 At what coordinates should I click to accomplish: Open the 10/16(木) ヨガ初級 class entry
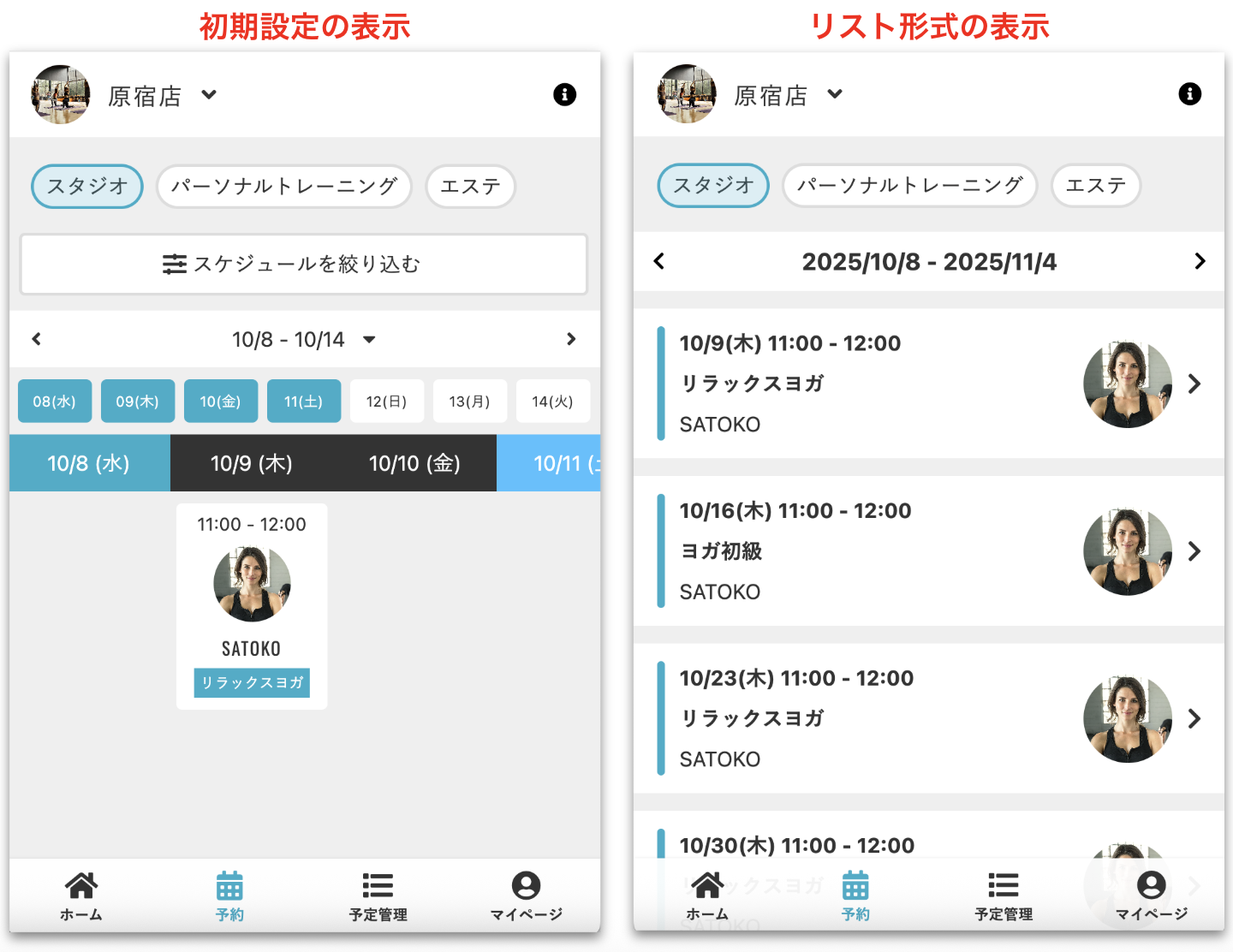point(928,551)
